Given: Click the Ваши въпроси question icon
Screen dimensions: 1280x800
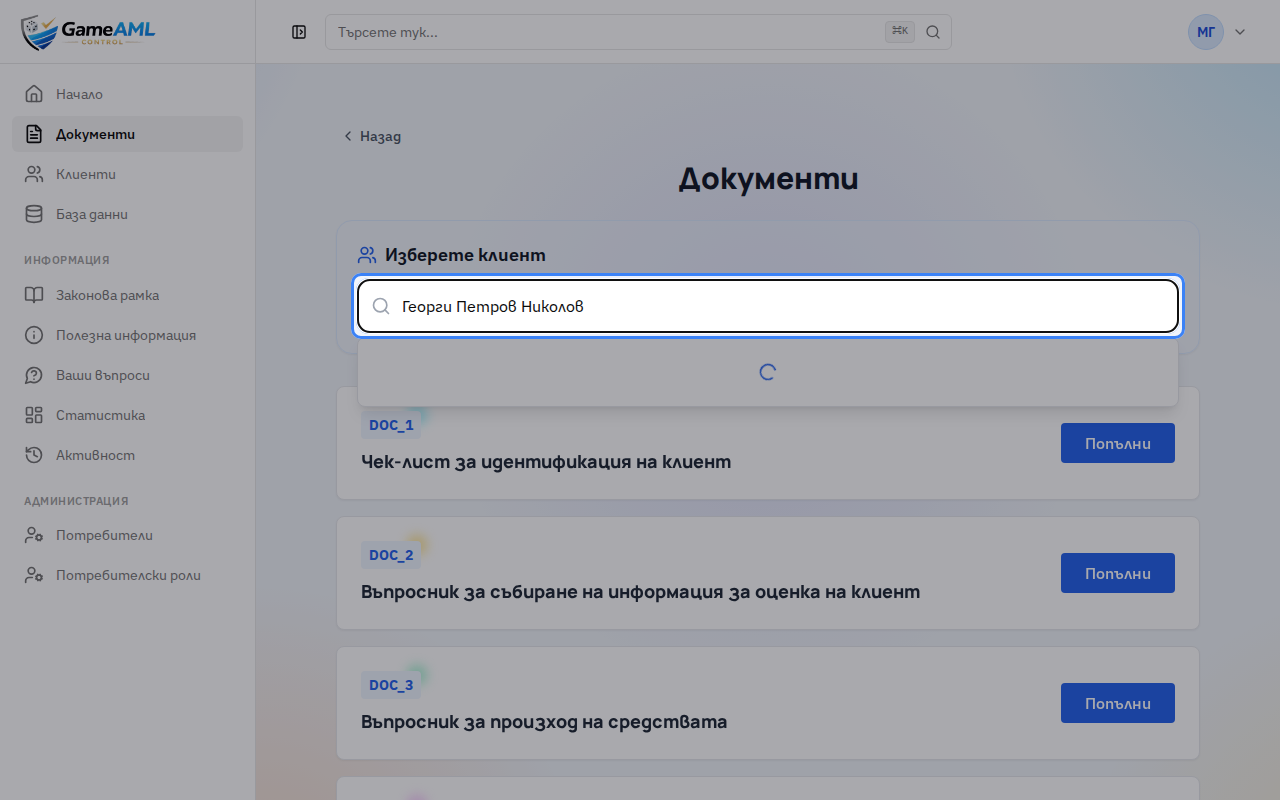Looking at the screenshot, I should point(34,375).
